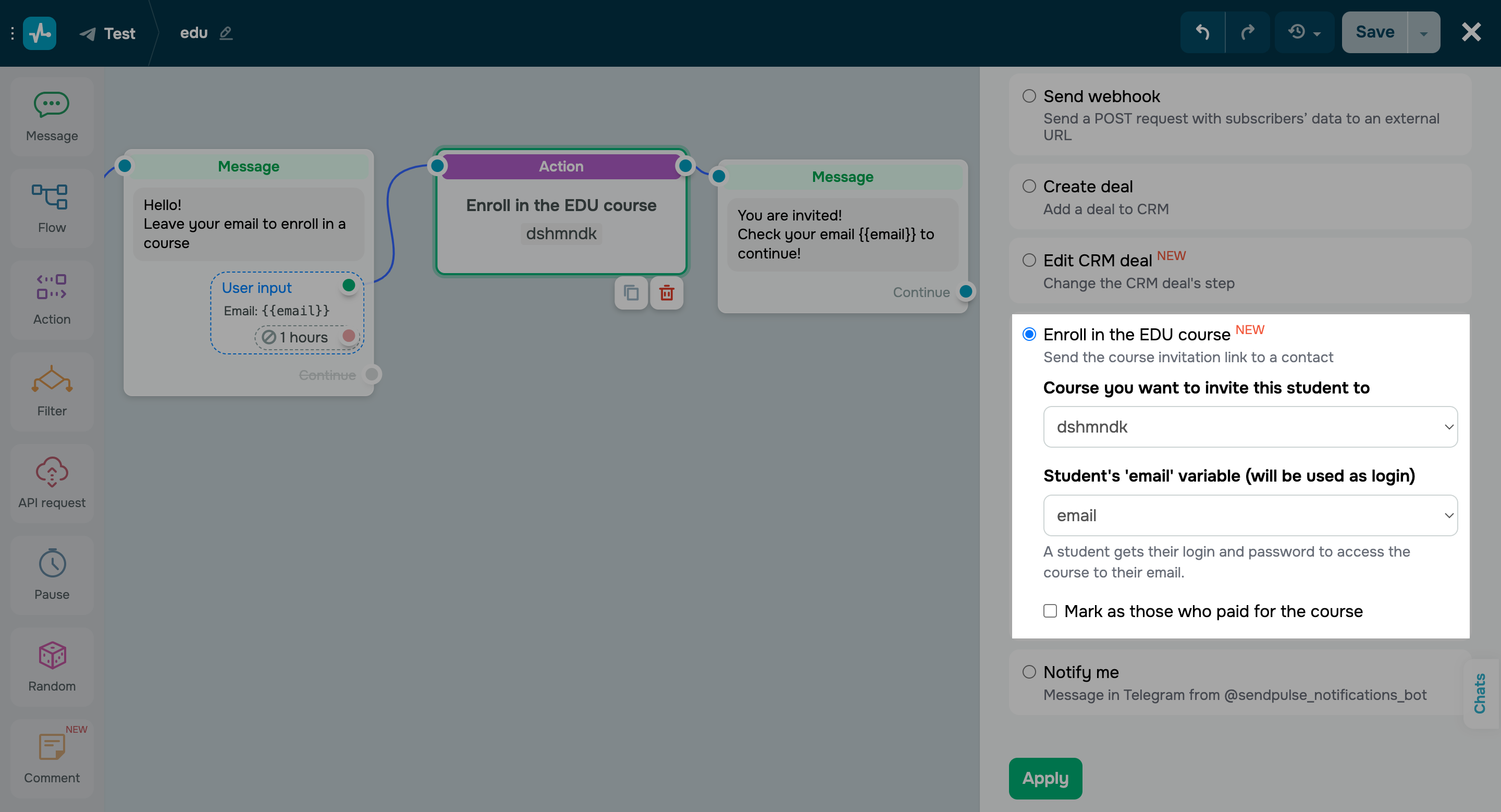Open the student email variable dropdown
This screenshot has height=812, width=1501.
coord(1249,515)
